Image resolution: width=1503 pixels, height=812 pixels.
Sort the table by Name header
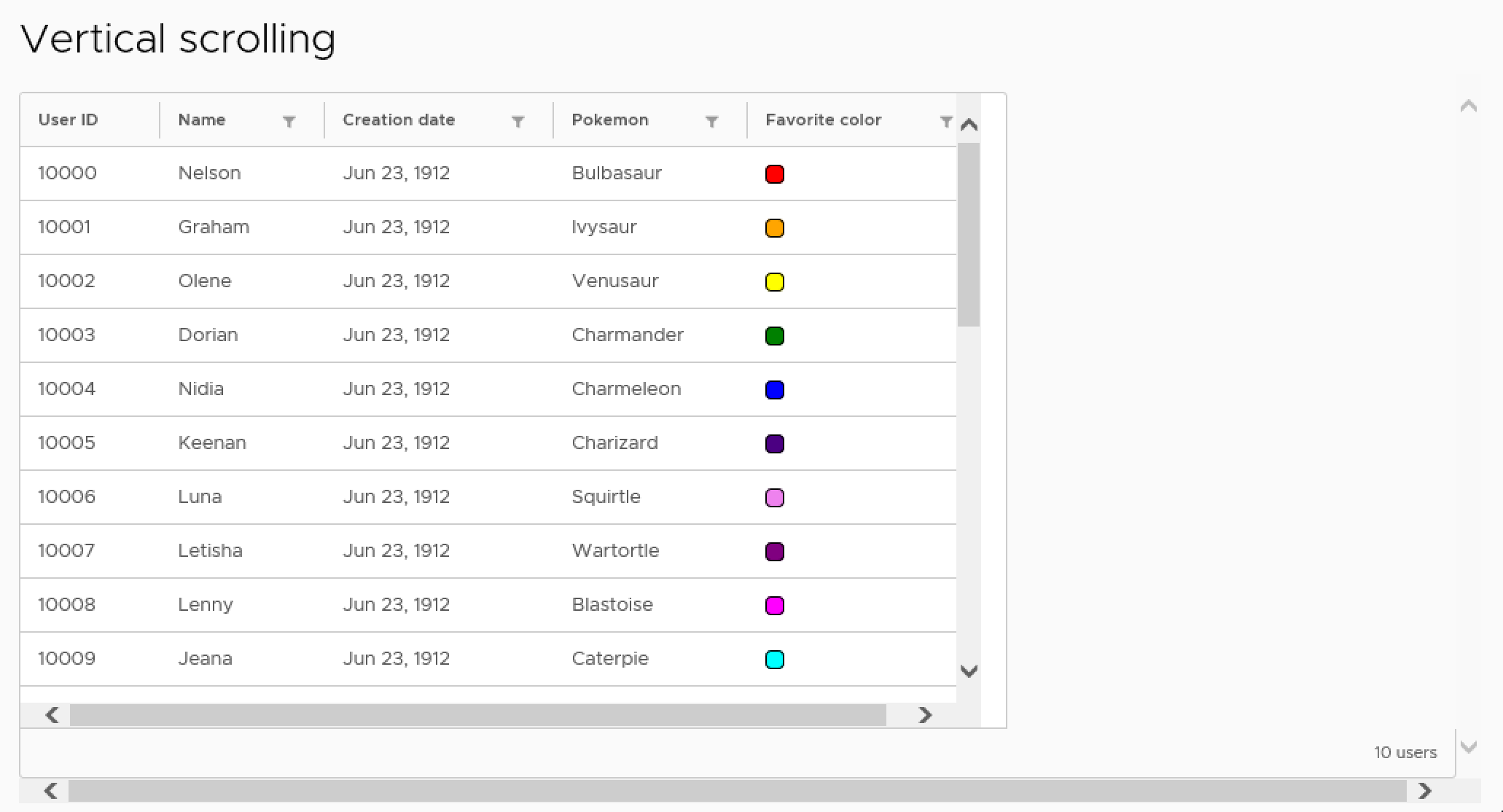[x=201, y=120]
